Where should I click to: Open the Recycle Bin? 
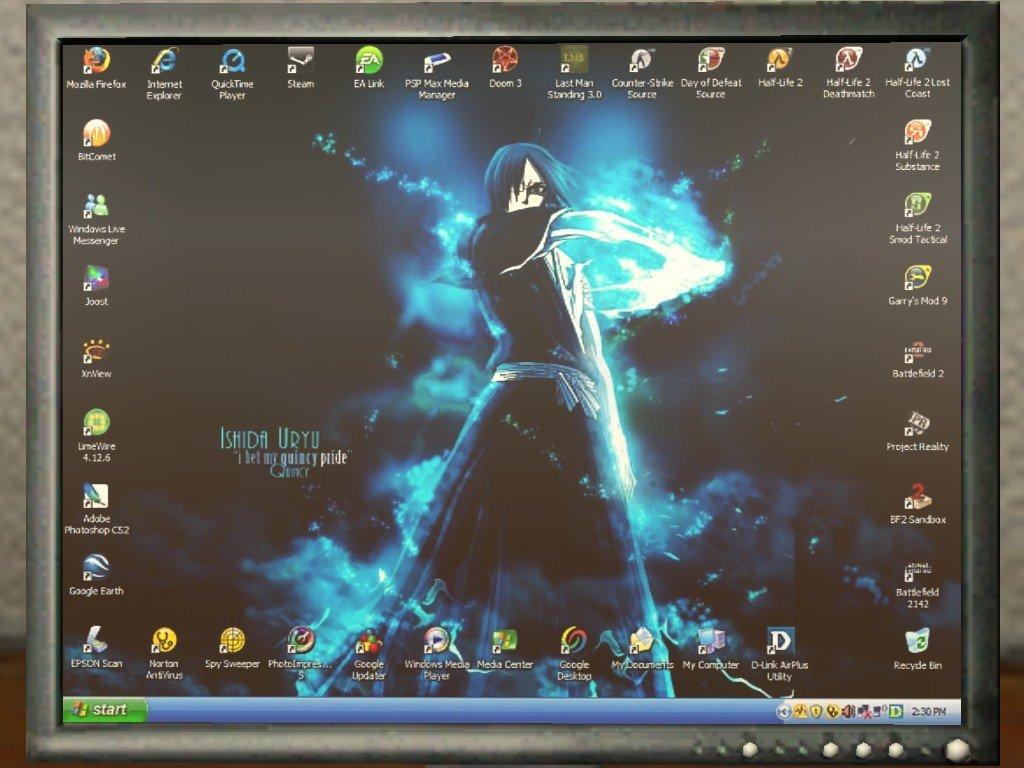917,642
